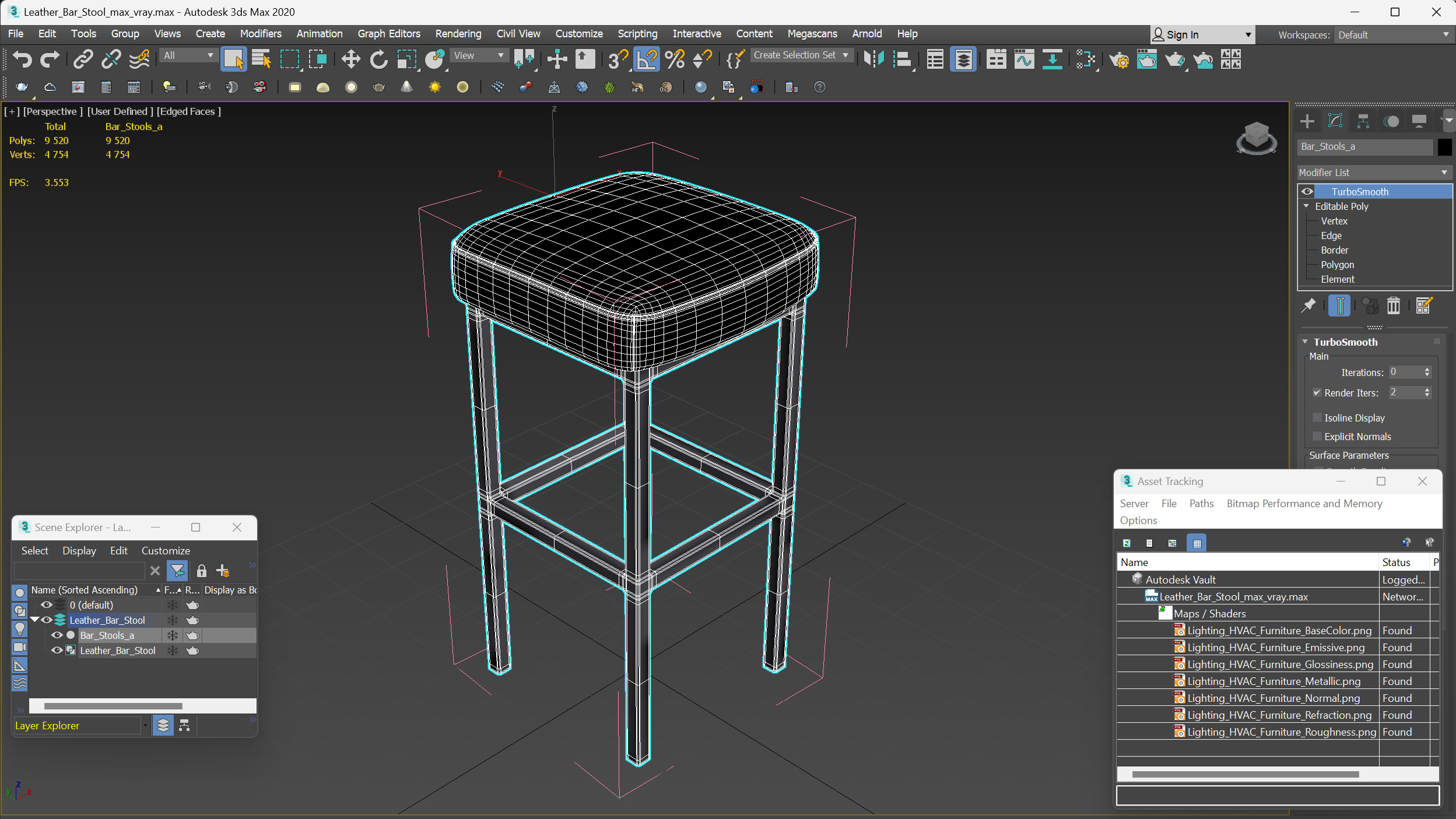Open Paths menu in Asset Tracking

(1201, 503)
